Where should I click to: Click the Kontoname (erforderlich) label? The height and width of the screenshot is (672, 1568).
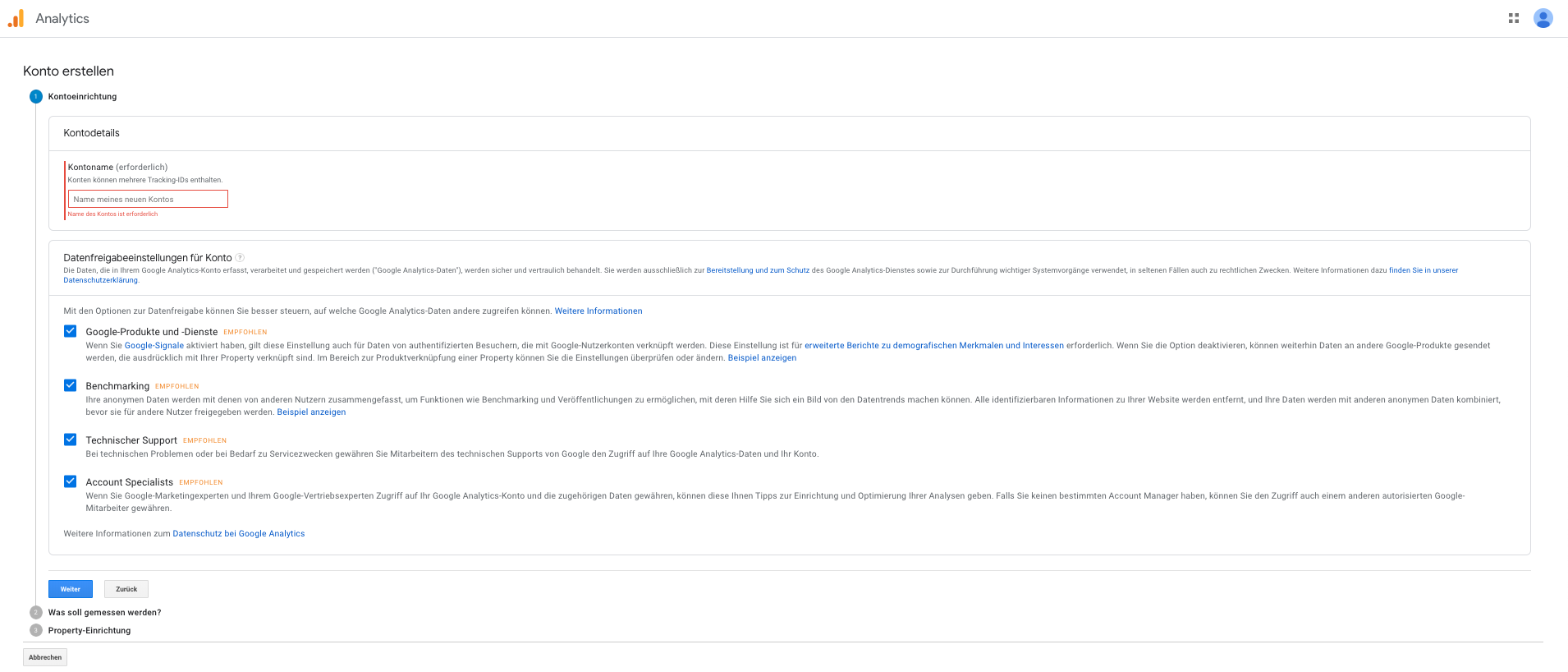pyautogui.click(x=117, y=167)
